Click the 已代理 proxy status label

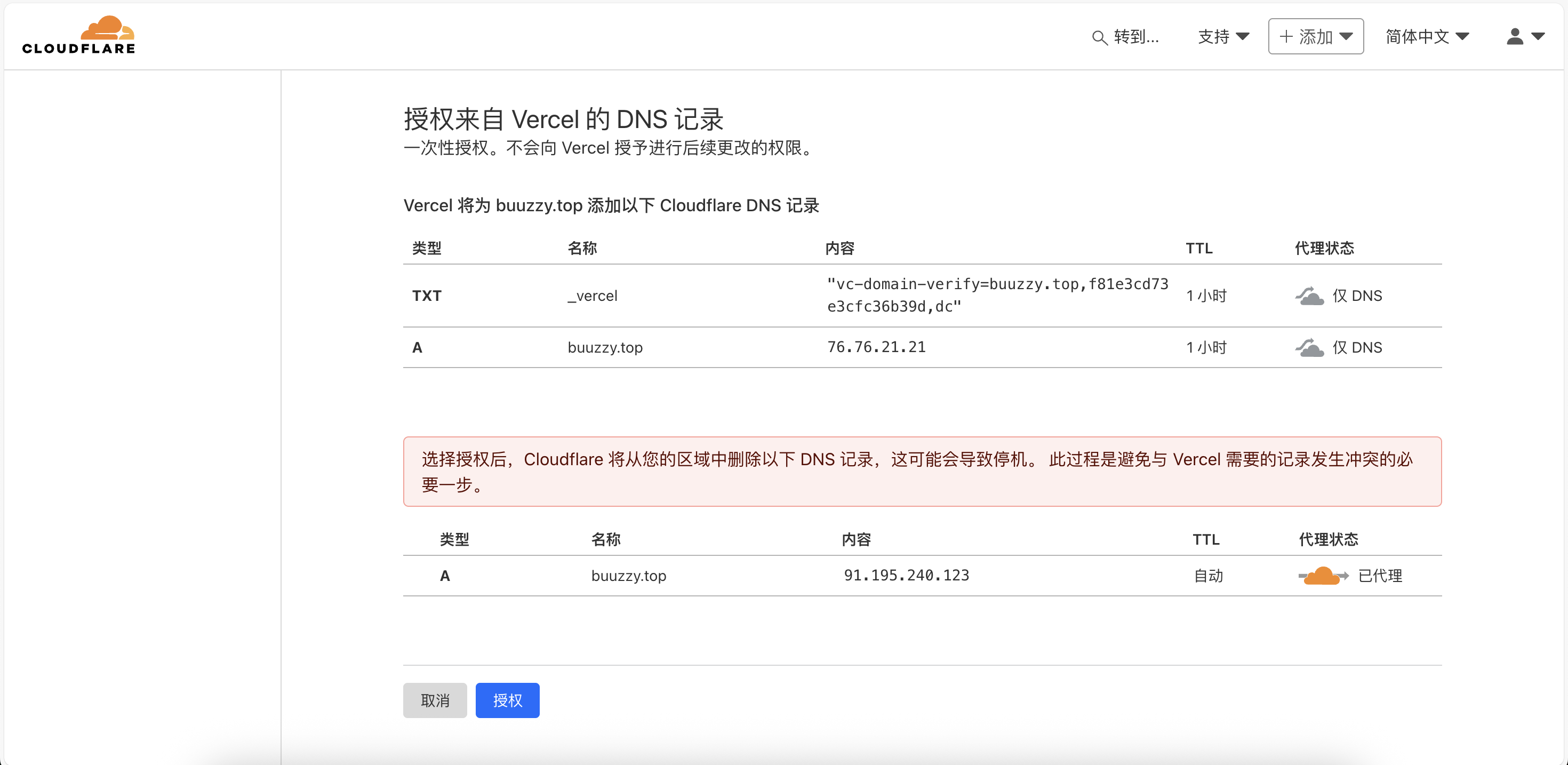click(1380, 576)
